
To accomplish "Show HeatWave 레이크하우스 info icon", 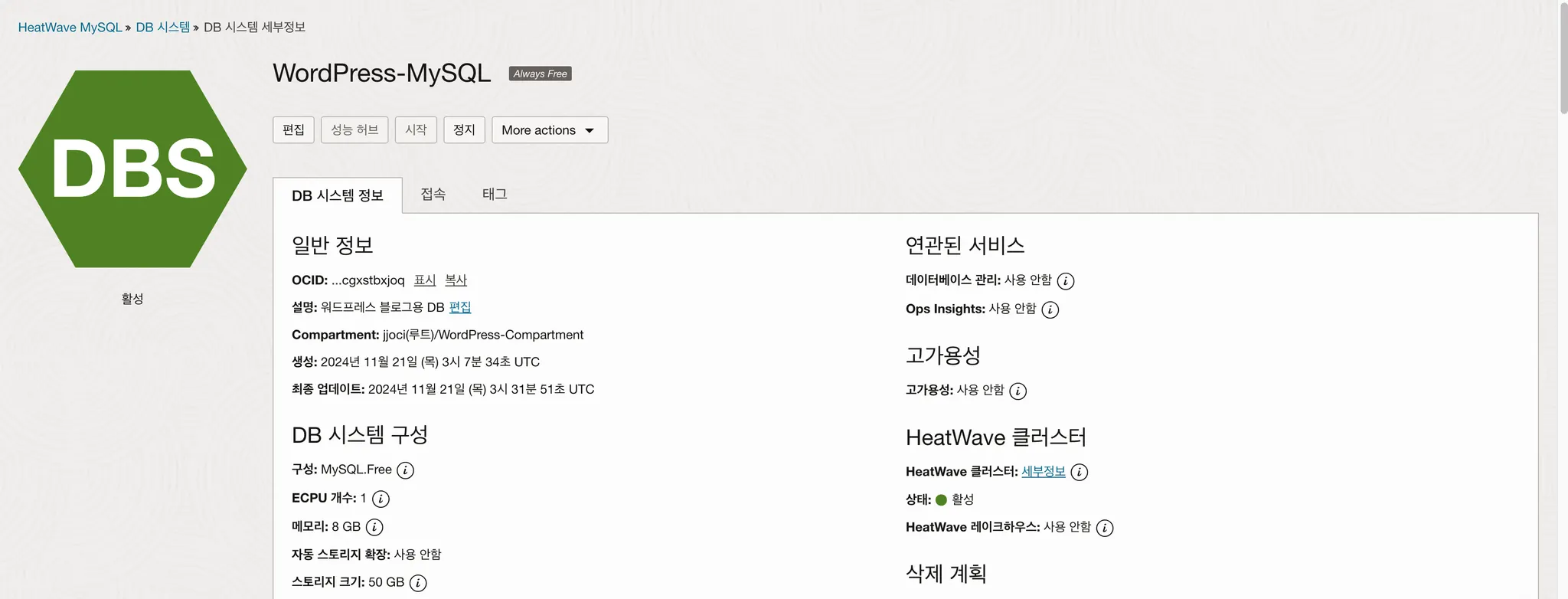I will tap(1105, 529).
